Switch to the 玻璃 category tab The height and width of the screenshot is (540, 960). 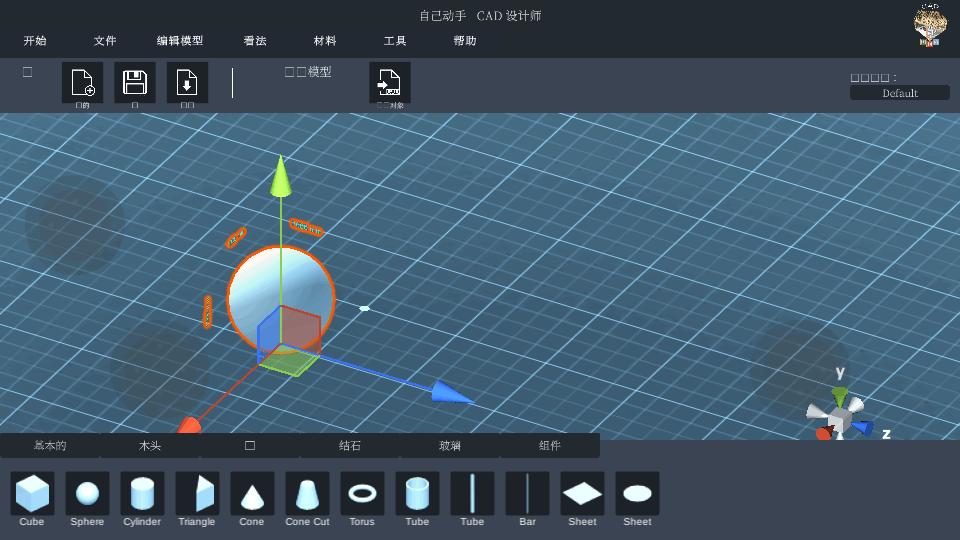point(450,446)
